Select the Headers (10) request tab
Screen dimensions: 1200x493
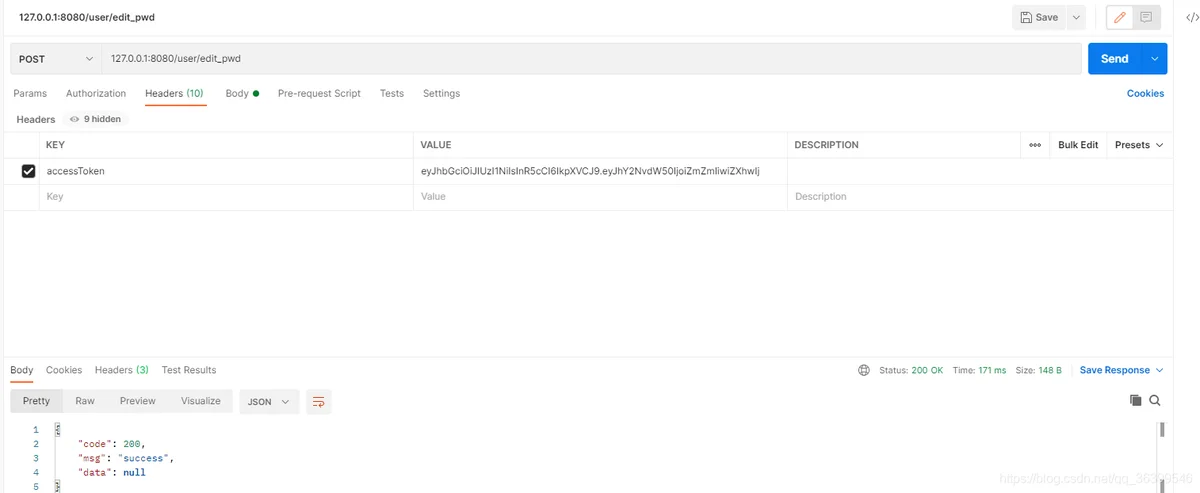pyautogui.click(x=174, y=93)
